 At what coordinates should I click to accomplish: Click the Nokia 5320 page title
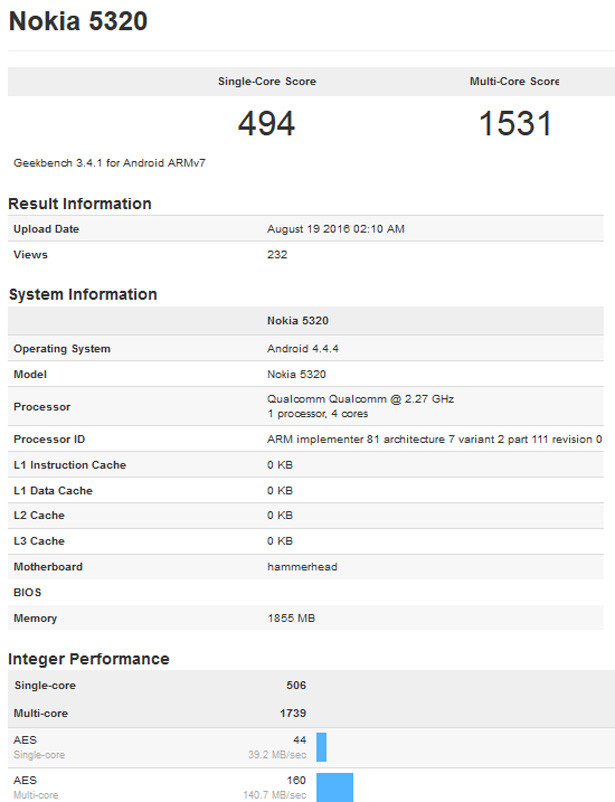(x=78, y=21)
